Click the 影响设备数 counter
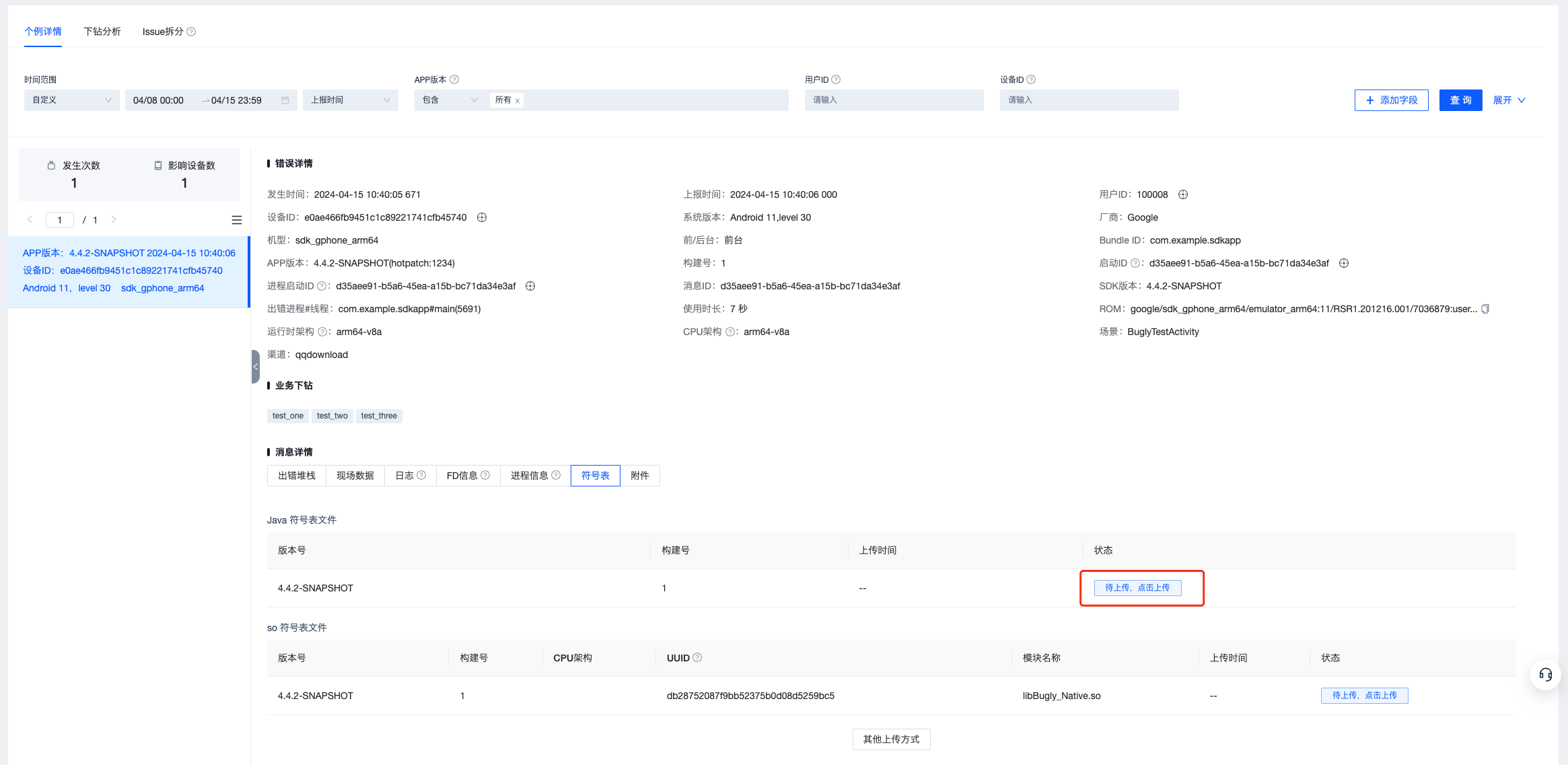This screenshot has height=765, width=1568. click(184, 174)
